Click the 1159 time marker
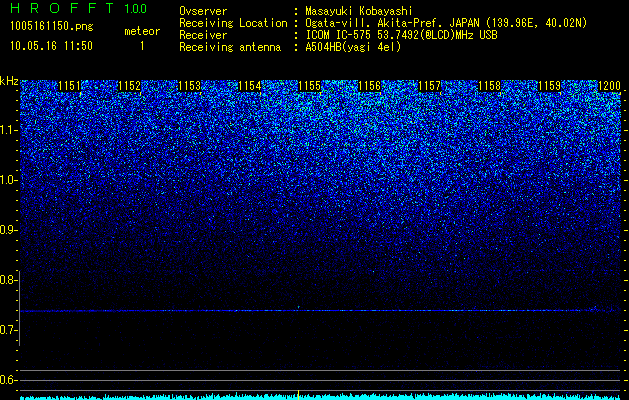This screenshot has height=400, width=629. coord(550,86)
